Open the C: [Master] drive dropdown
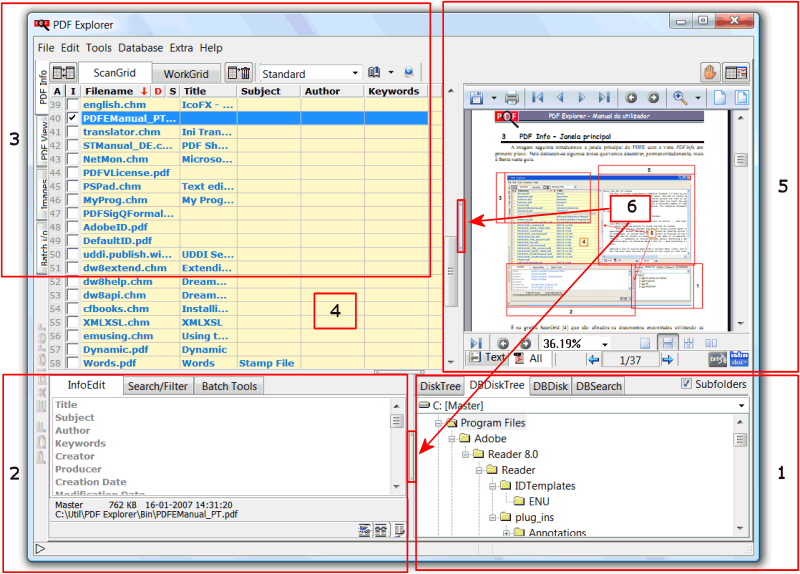Image resolution: width=800 pixels, height=574 pixels. (741, 406)
